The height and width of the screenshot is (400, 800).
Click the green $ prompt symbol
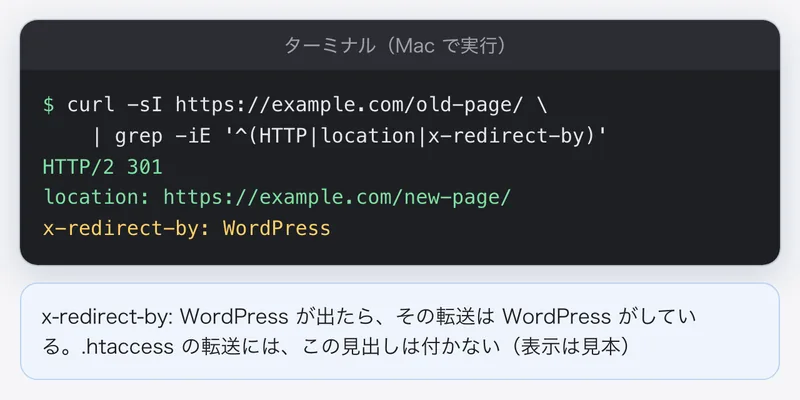pos(48,105)
